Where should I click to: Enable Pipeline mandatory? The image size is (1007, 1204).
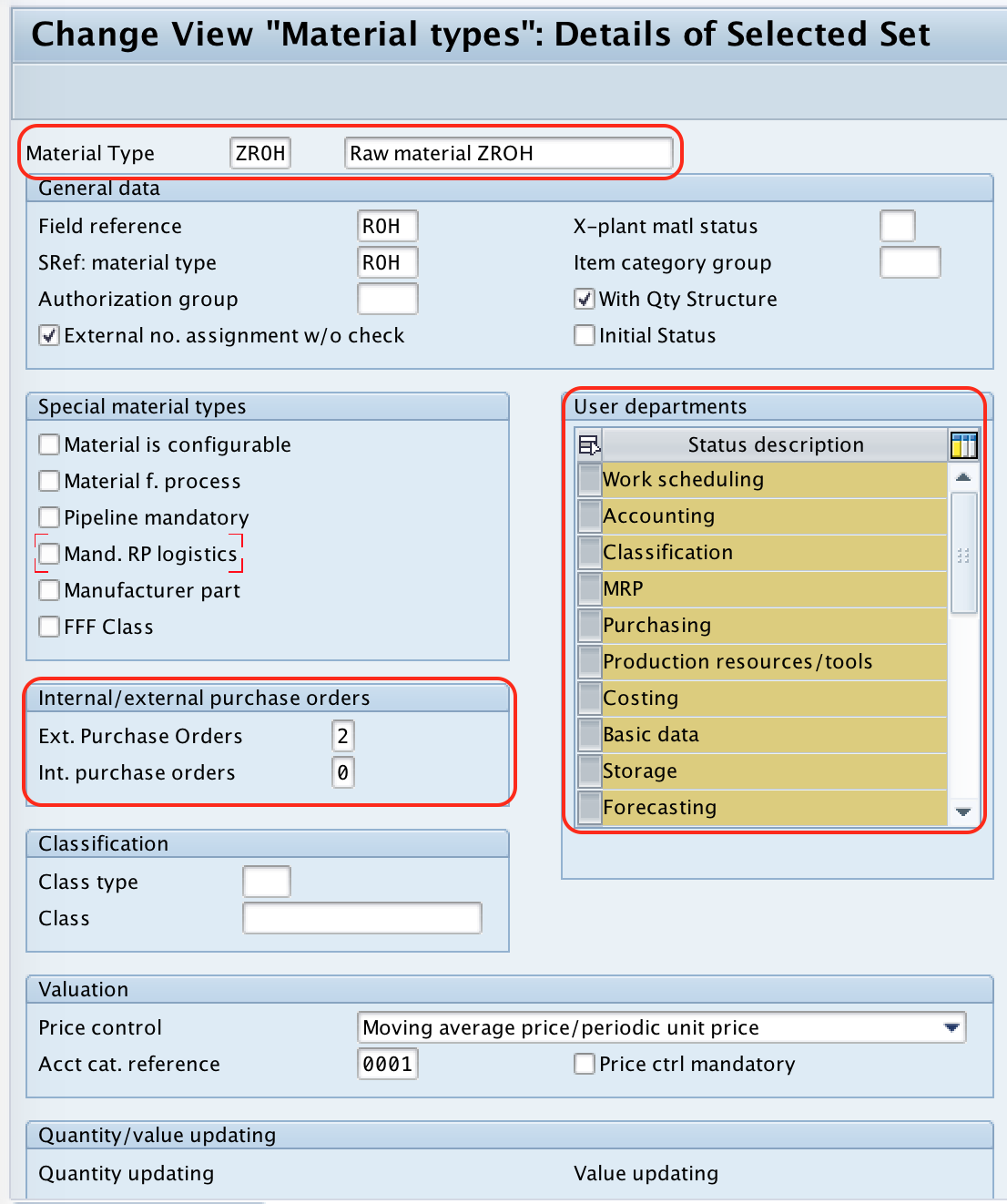(x=48, y=516)
